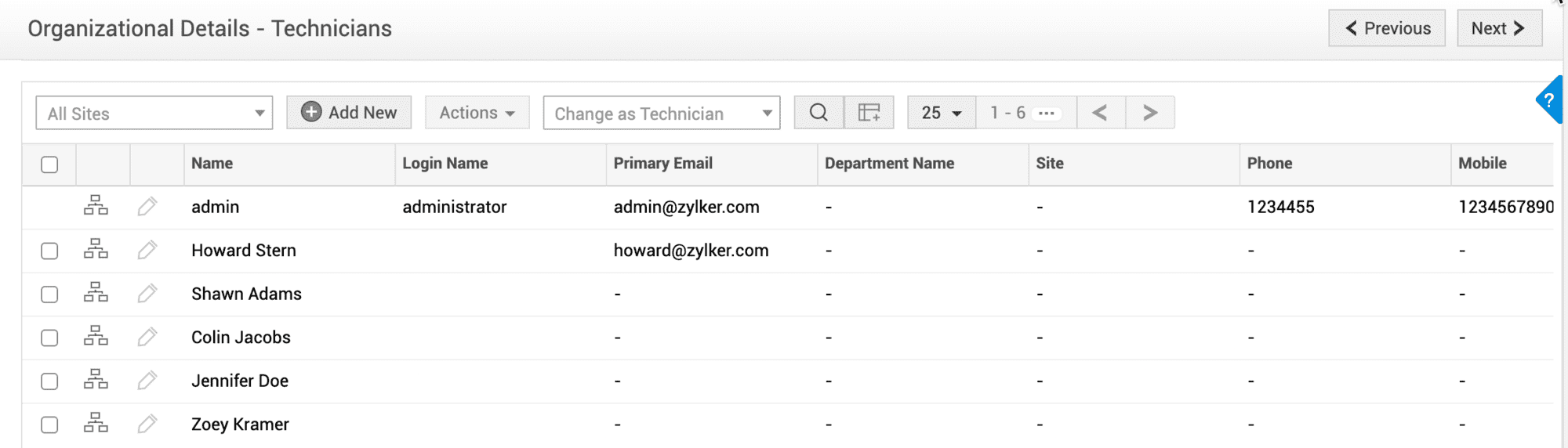
Task: Click the Add New button
Action: coord(349,113)
